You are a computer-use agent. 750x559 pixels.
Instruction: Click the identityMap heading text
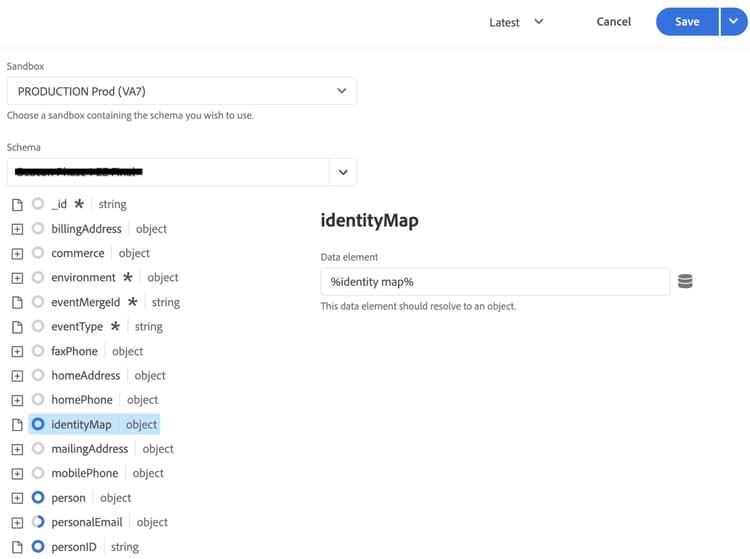pos(369,220)
